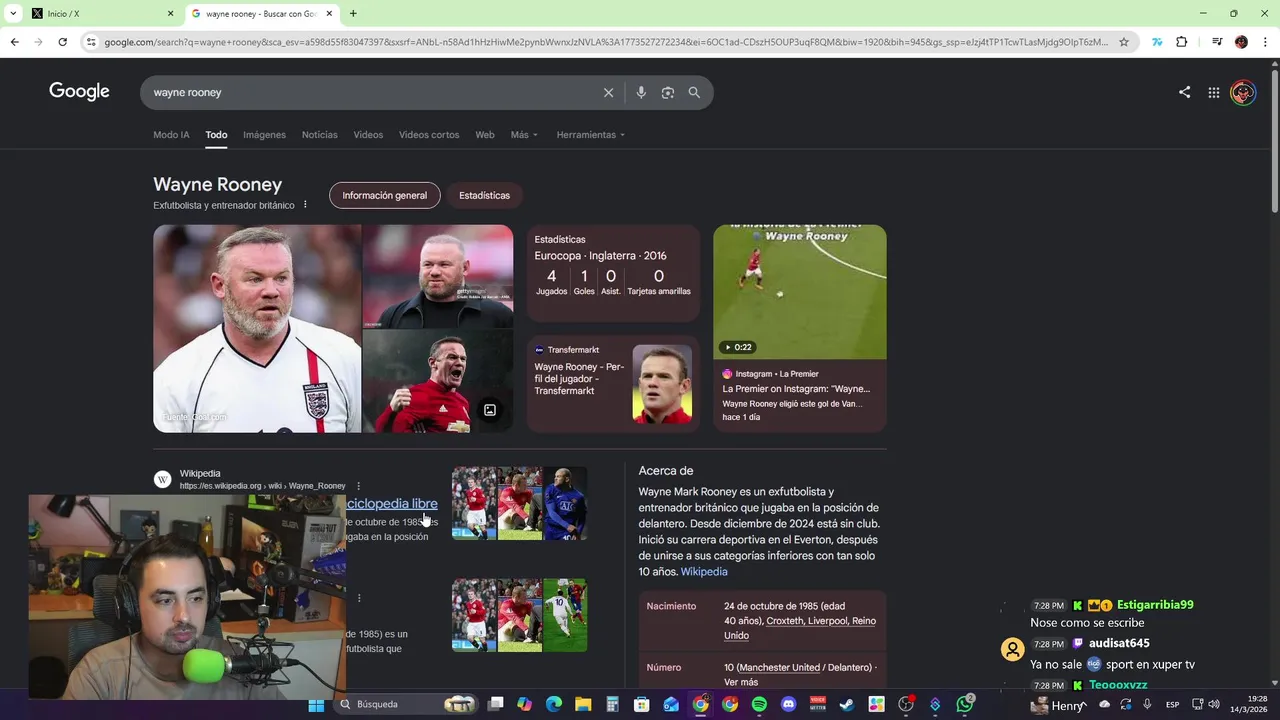
Task: Open the share icon near Google apps
Action: tap(1184, 92)
